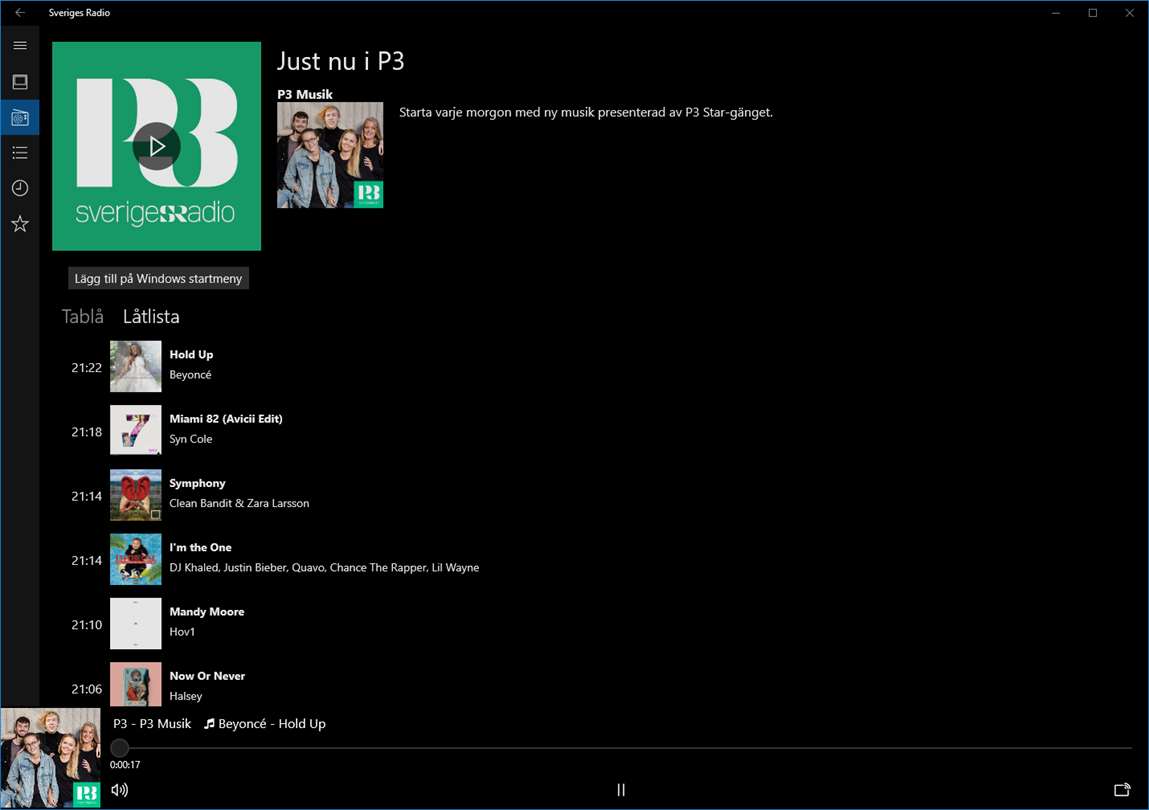This screenshot has height=810, width=1149.
Task: Select the Låtlista tab
Action: 151,317
